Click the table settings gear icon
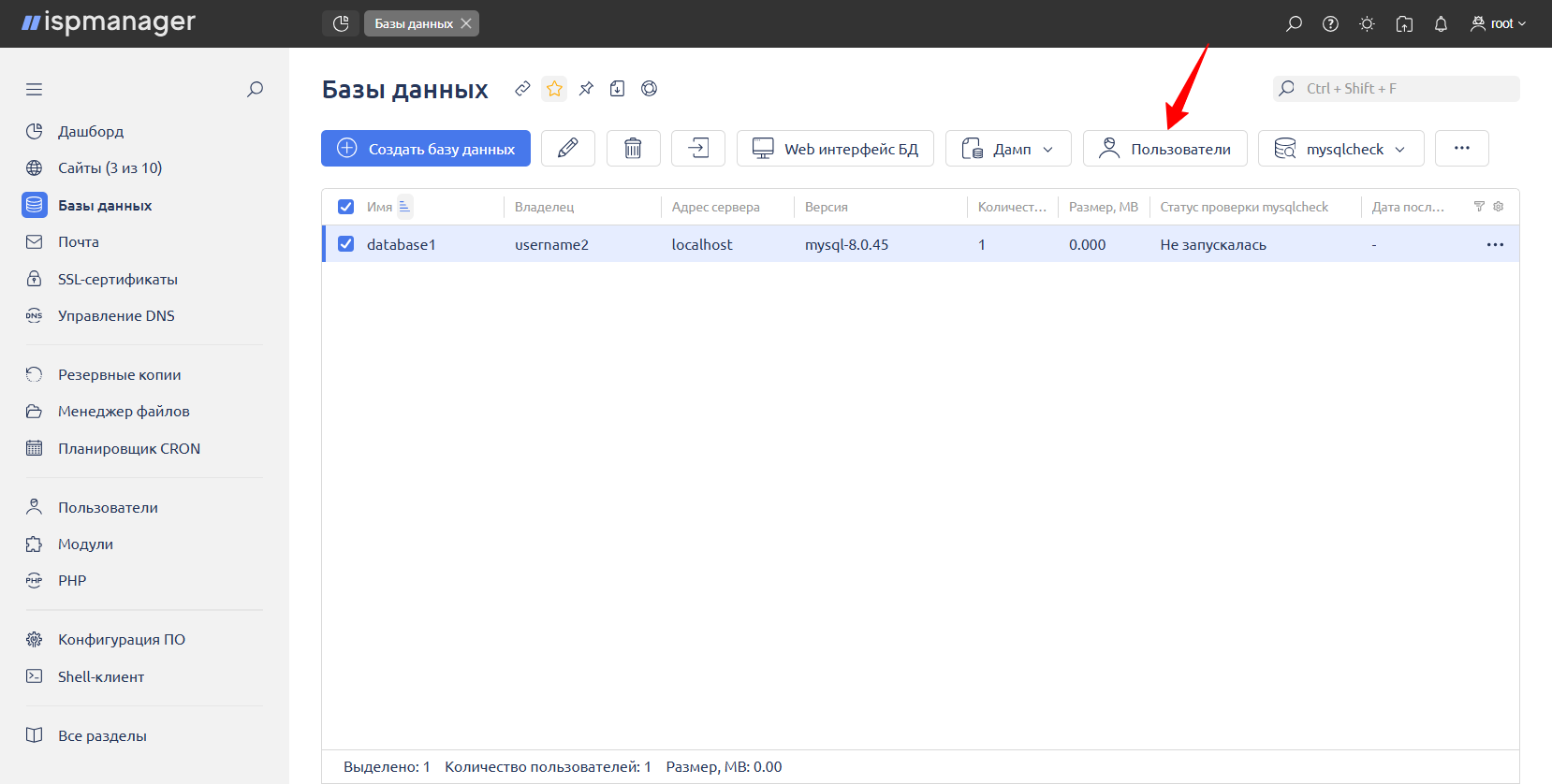This screenshot has width=1552, height=784. click(1499, 207)
